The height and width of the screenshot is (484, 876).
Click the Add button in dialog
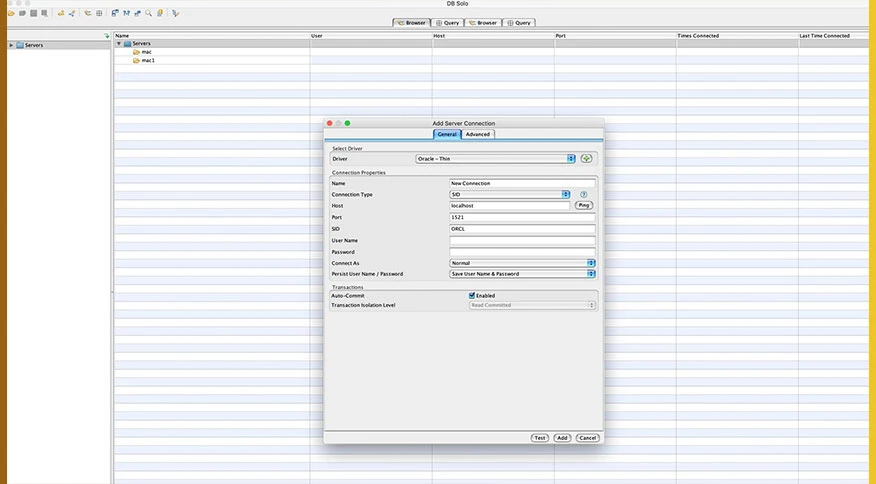coord(562,438)
